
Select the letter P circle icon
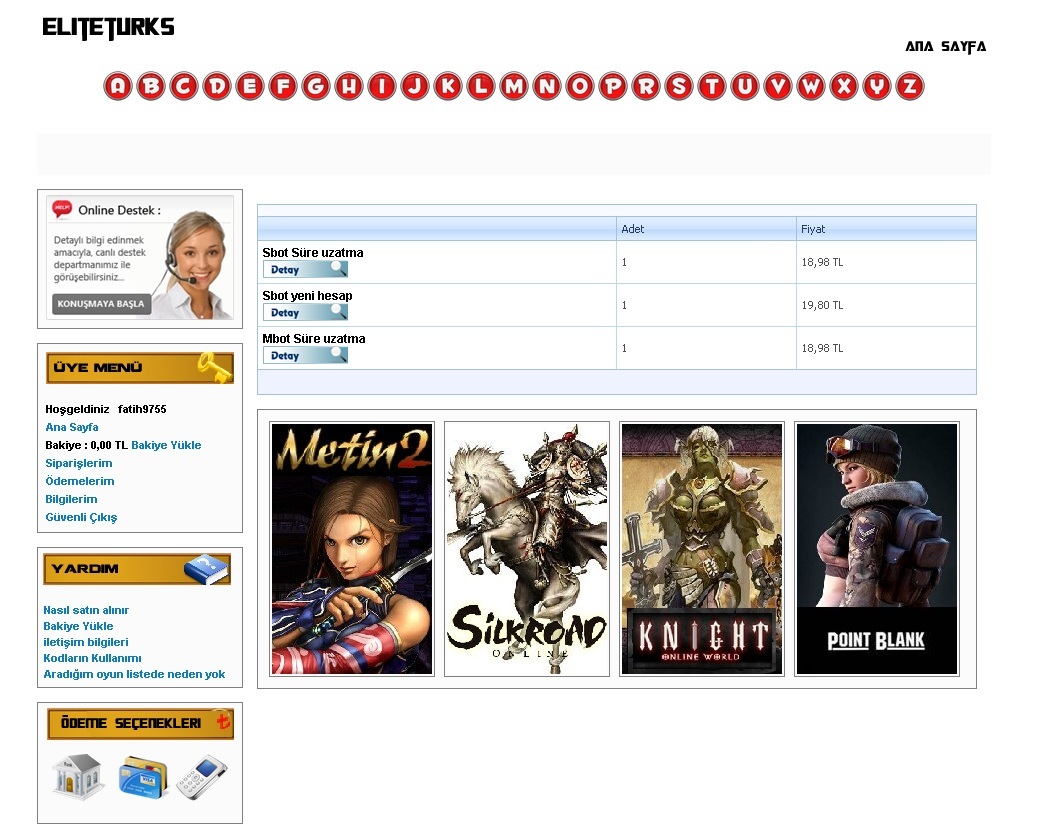pos(613,86)
